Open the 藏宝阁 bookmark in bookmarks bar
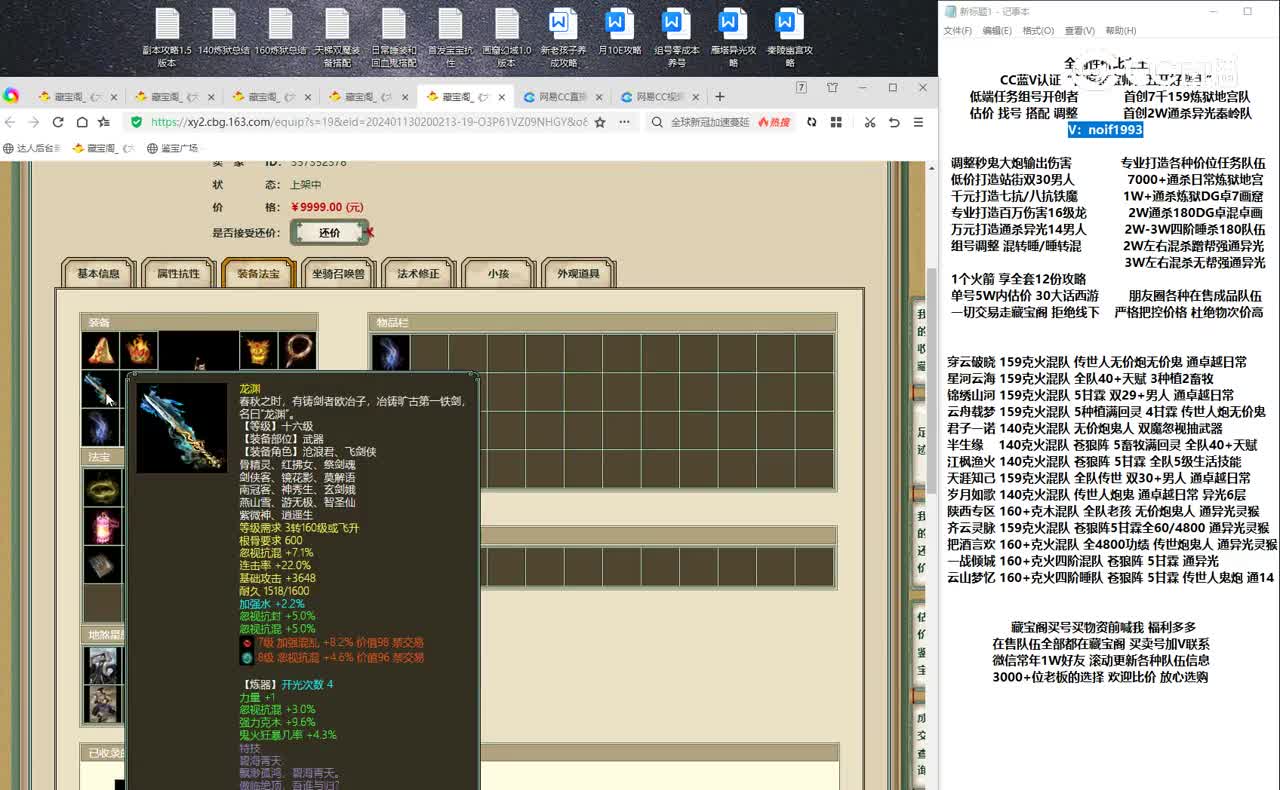The image size is (1280, 790). tap(102, 148)
